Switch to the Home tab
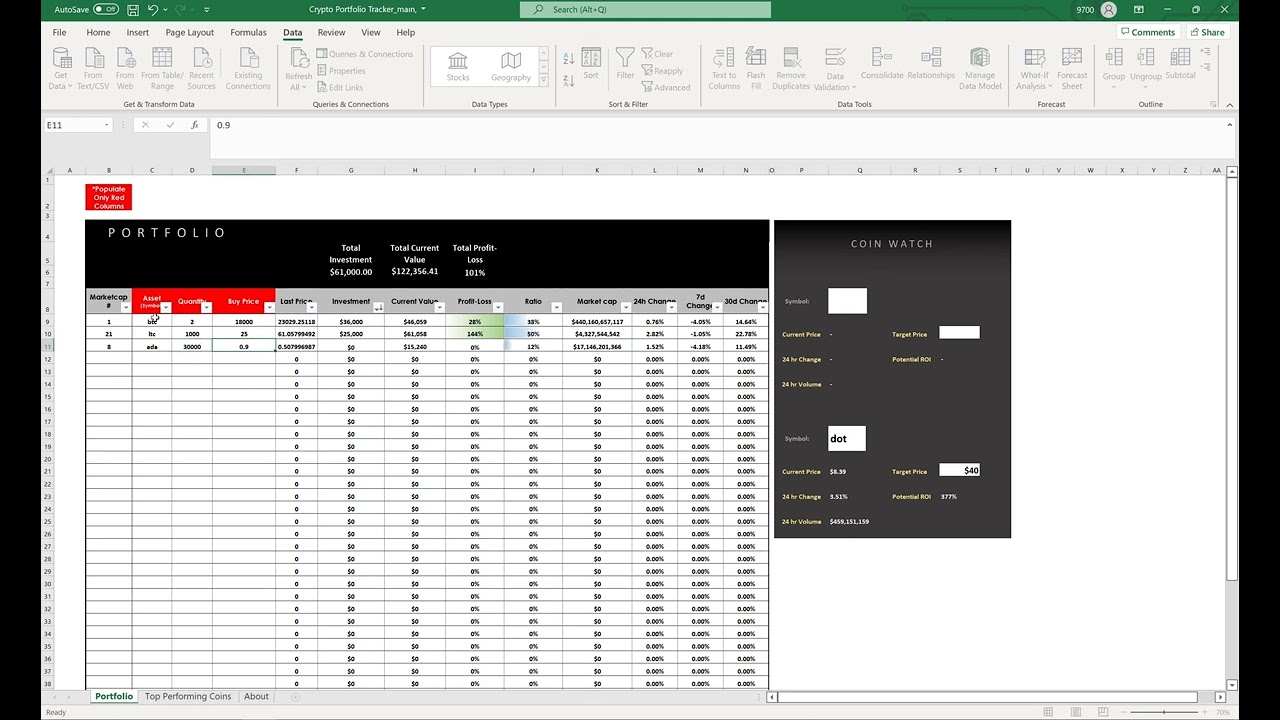Image resolution: width=1280 pixels, height=720 pixels. (x=98, y=32)
